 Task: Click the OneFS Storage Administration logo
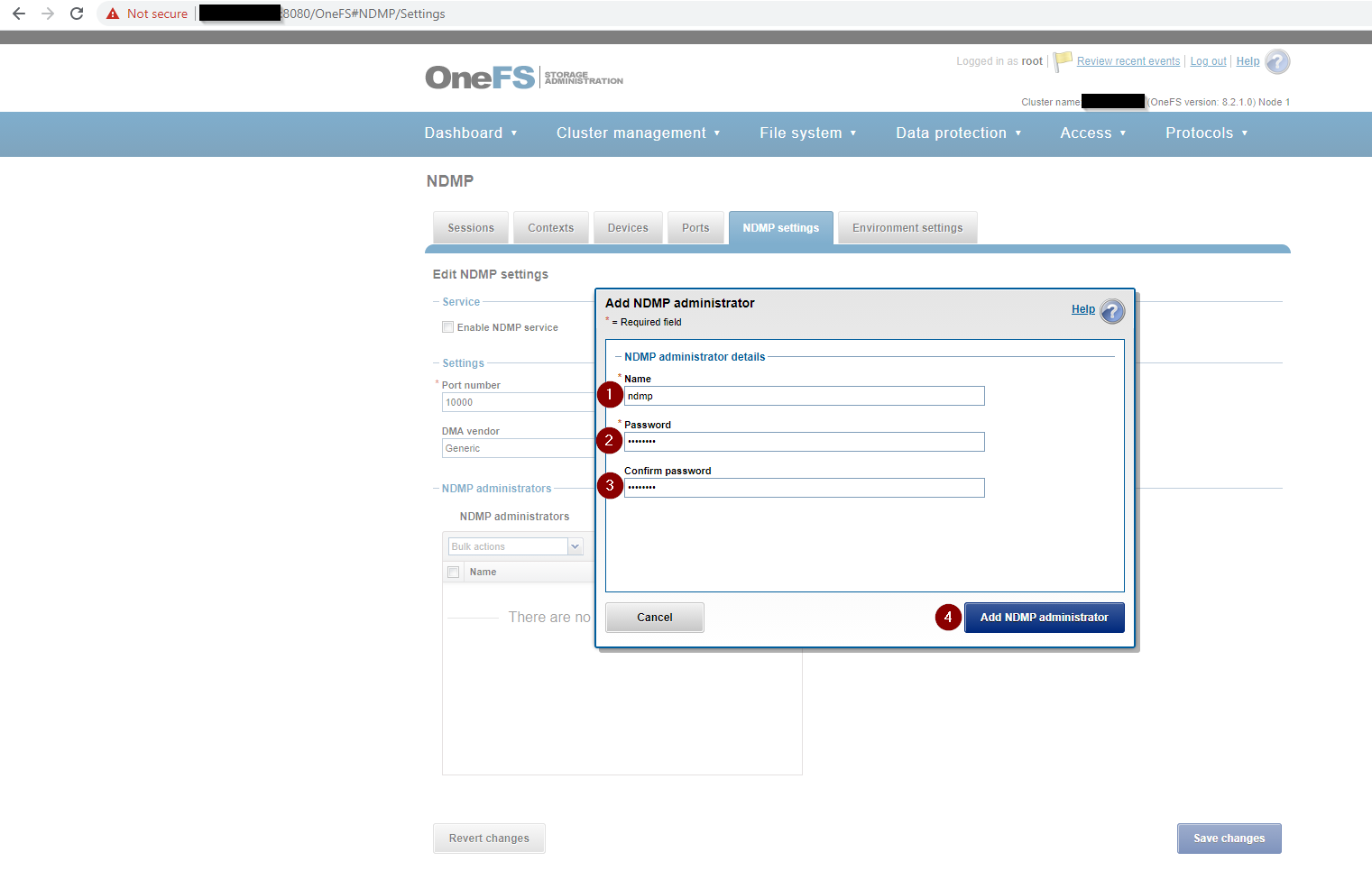point(523,78)
